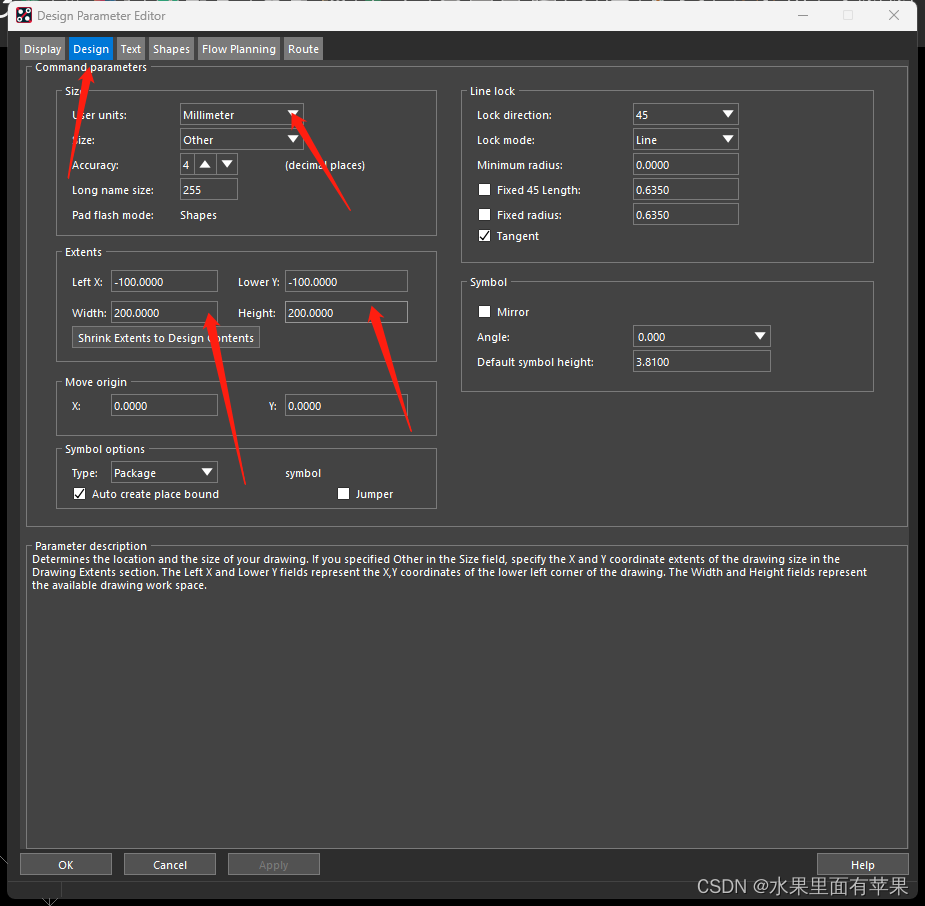This screenshot has height=906, width=925.
Task: Open the User units dropdown
Action: [x=293, y=115]
